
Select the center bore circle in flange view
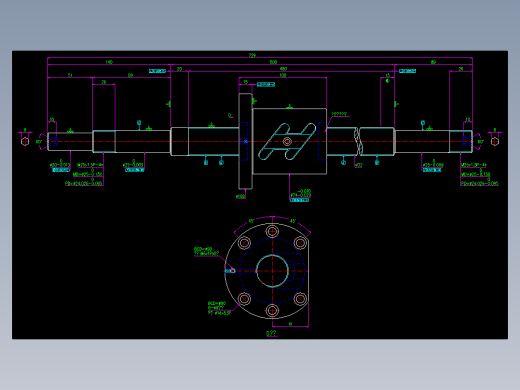(272, 271)
